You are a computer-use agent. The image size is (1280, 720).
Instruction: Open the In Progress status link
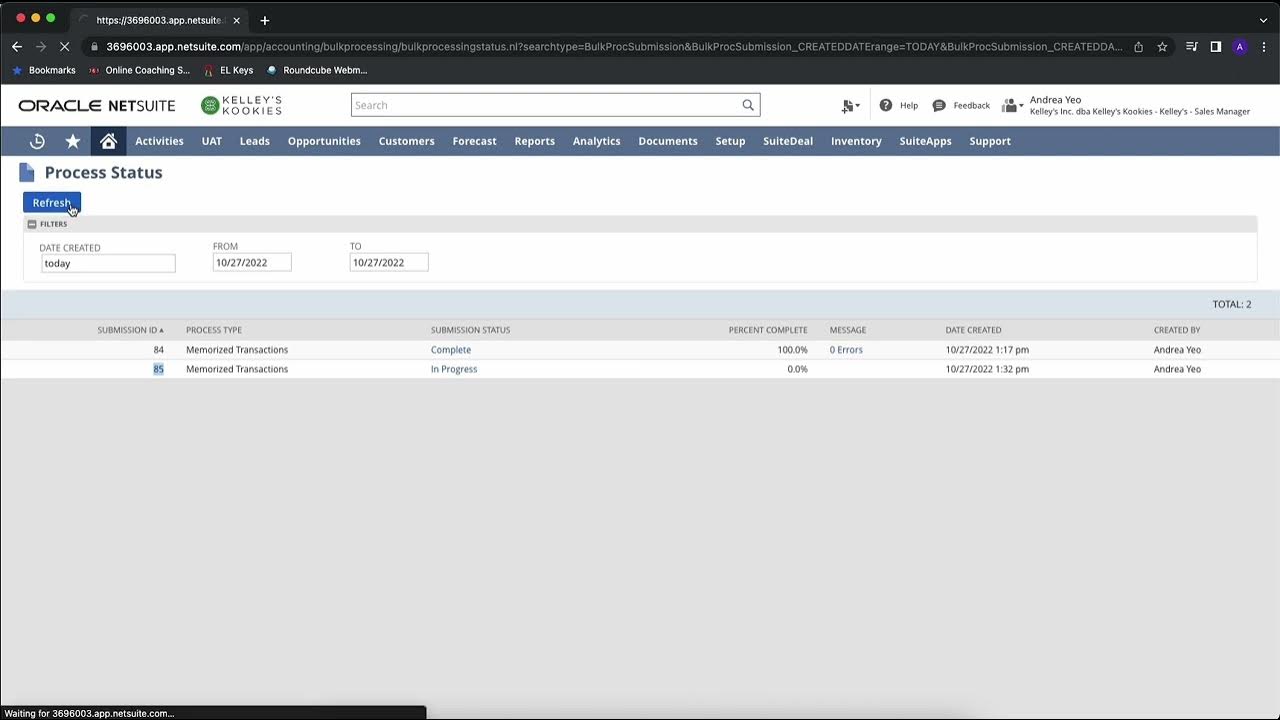(454, 369)
